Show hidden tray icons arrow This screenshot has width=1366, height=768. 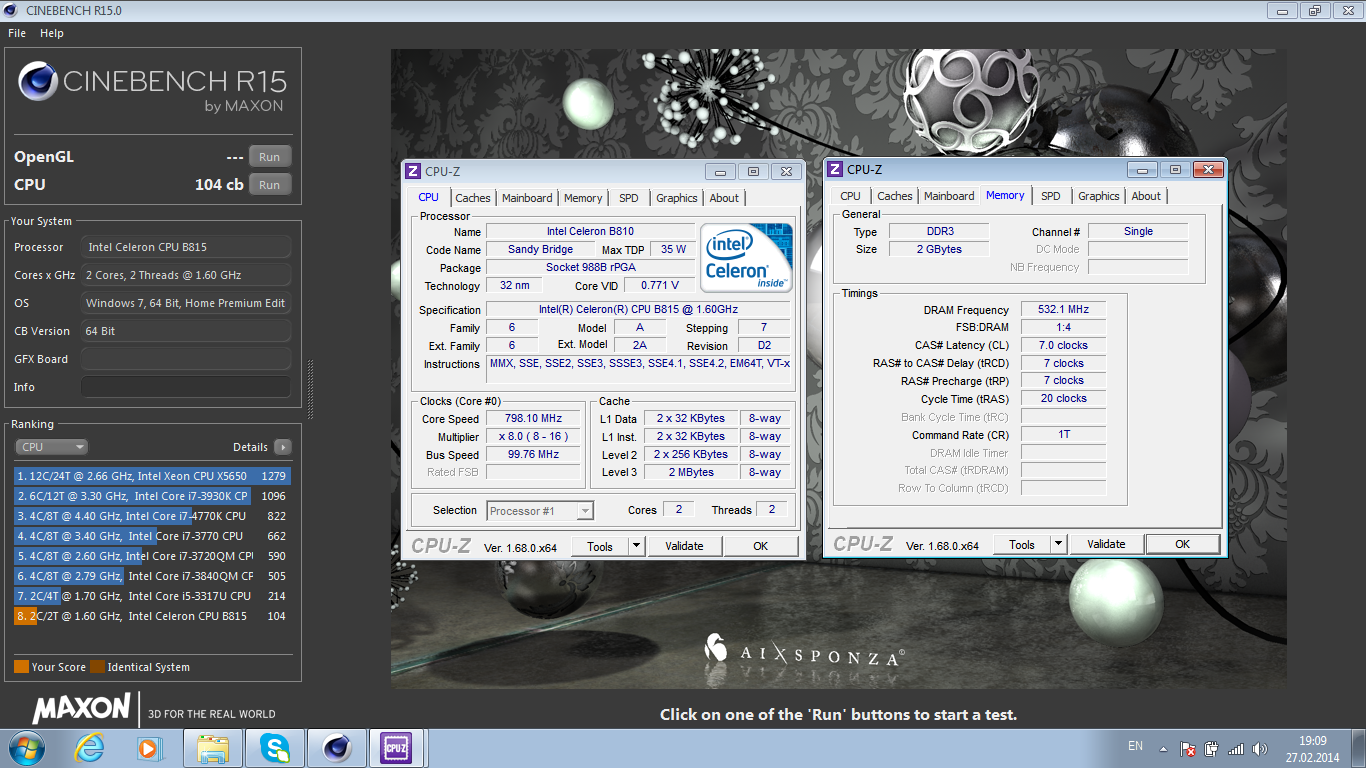click(1162, 748)
